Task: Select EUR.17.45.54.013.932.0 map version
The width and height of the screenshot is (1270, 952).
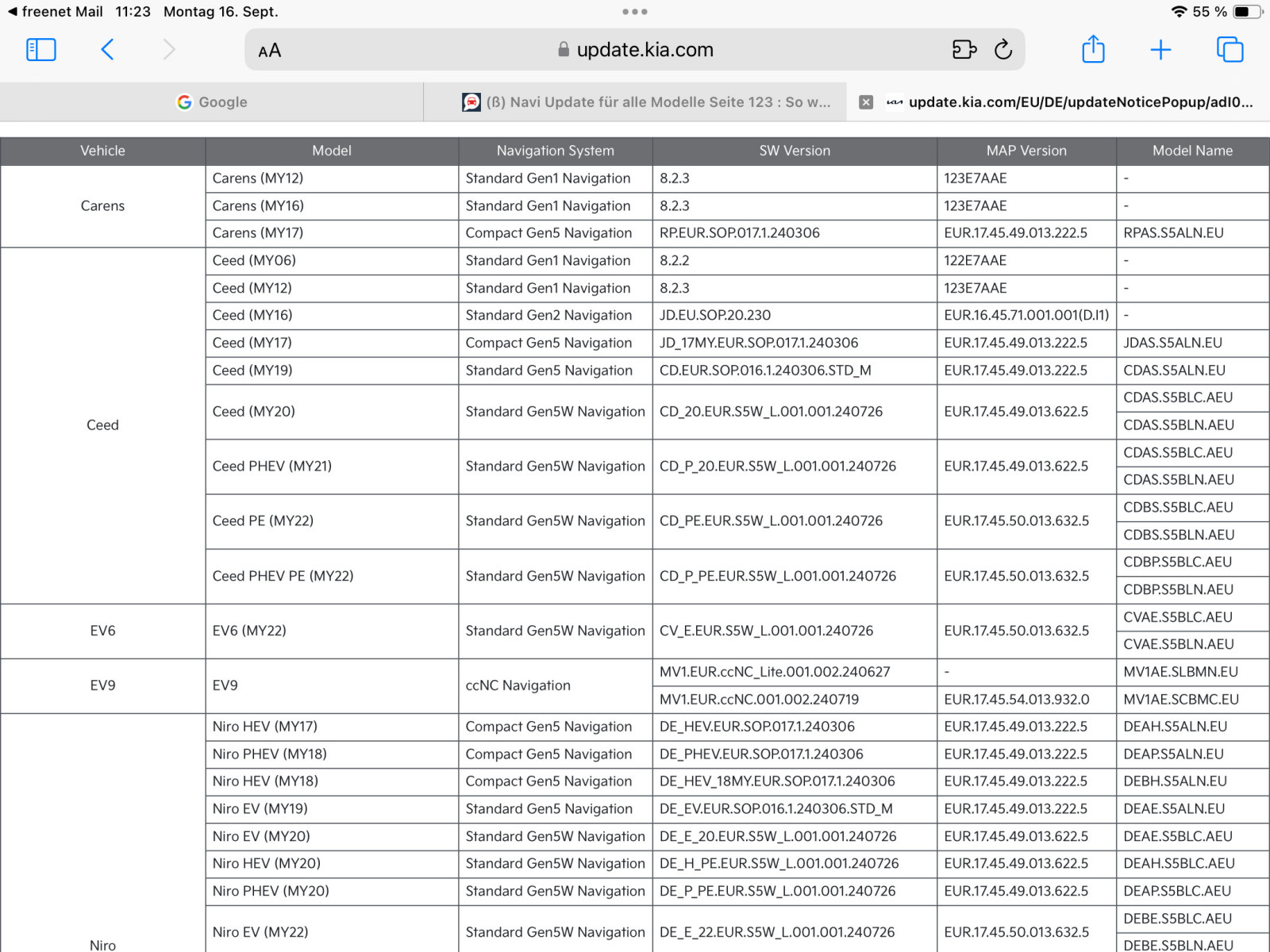Action: (1026, 700)
